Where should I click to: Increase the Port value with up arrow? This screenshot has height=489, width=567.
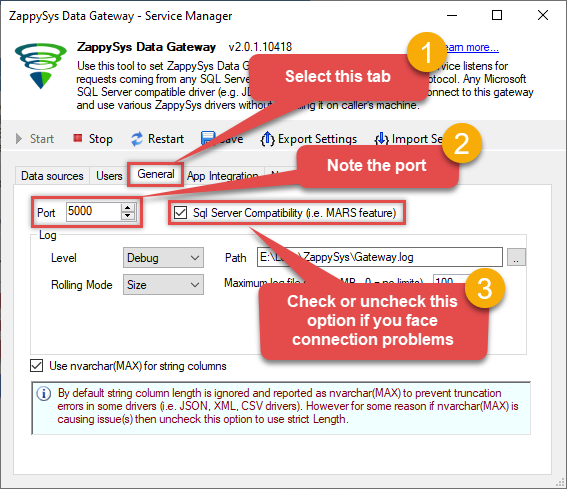[128, 208]
